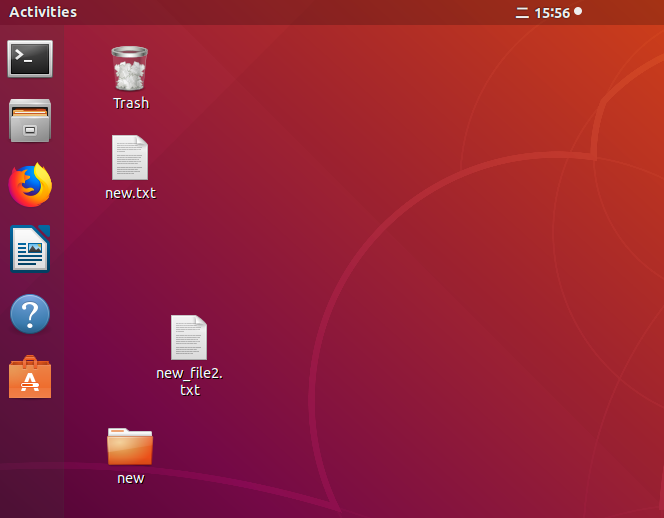The image size is (664, 518).
Task: Open the calendar via the 15:56 clock
Action: (552, 13)
